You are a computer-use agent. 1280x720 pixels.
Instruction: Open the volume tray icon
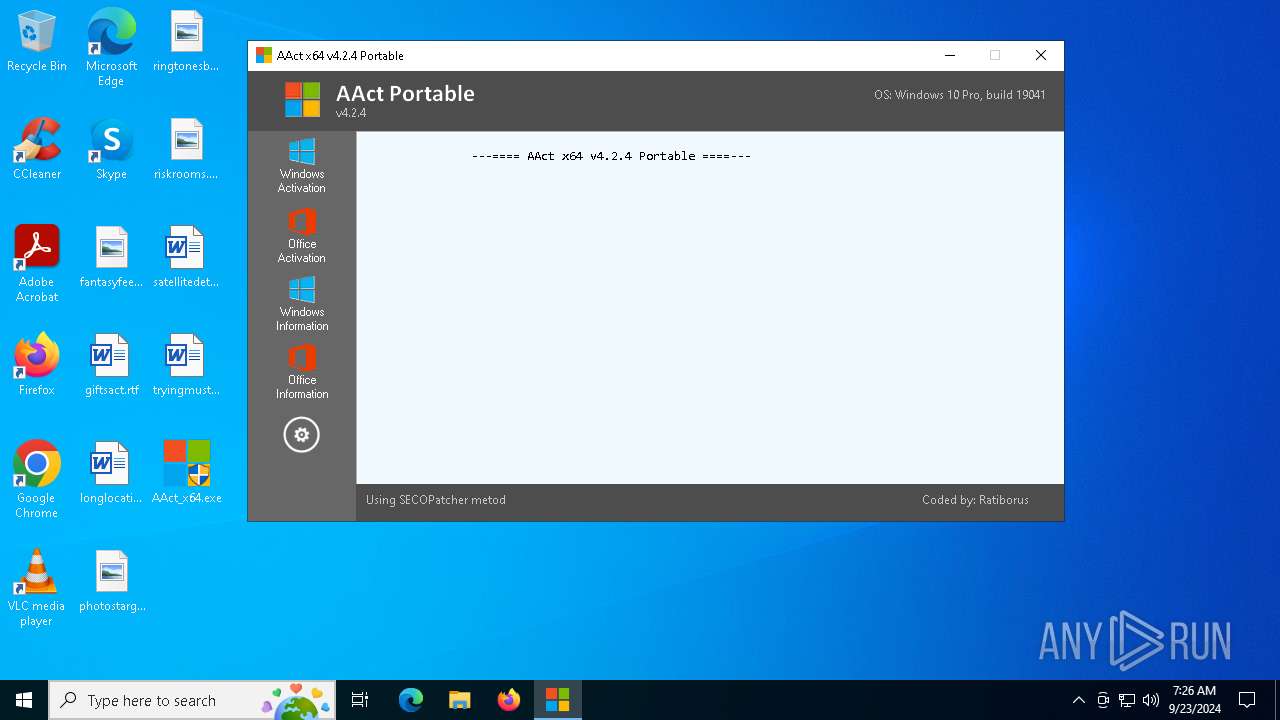[x=1151, y=700]
